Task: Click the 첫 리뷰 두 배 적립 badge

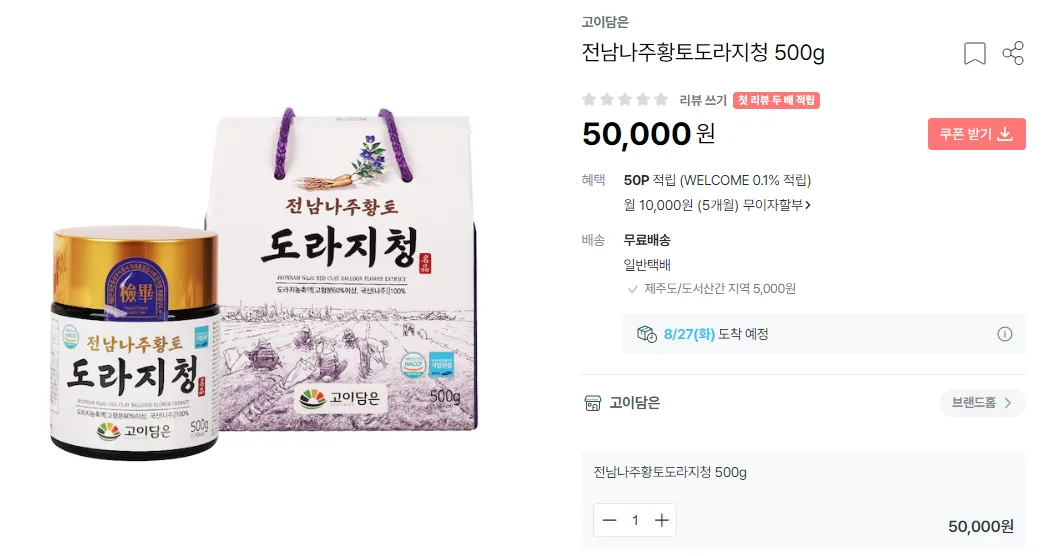Action: coord(776,100)
